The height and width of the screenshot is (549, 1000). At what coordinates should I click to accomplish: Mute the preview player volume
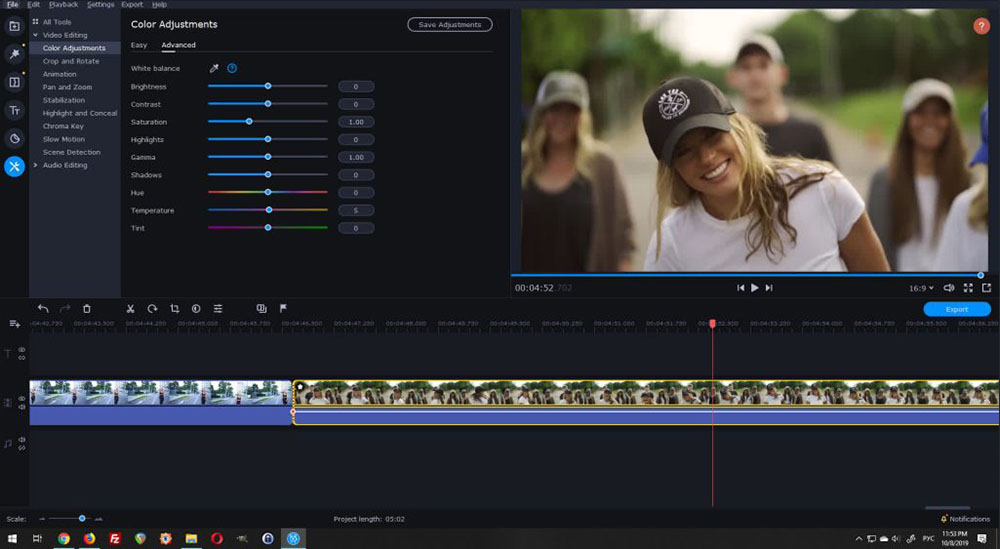click(948, 288)
